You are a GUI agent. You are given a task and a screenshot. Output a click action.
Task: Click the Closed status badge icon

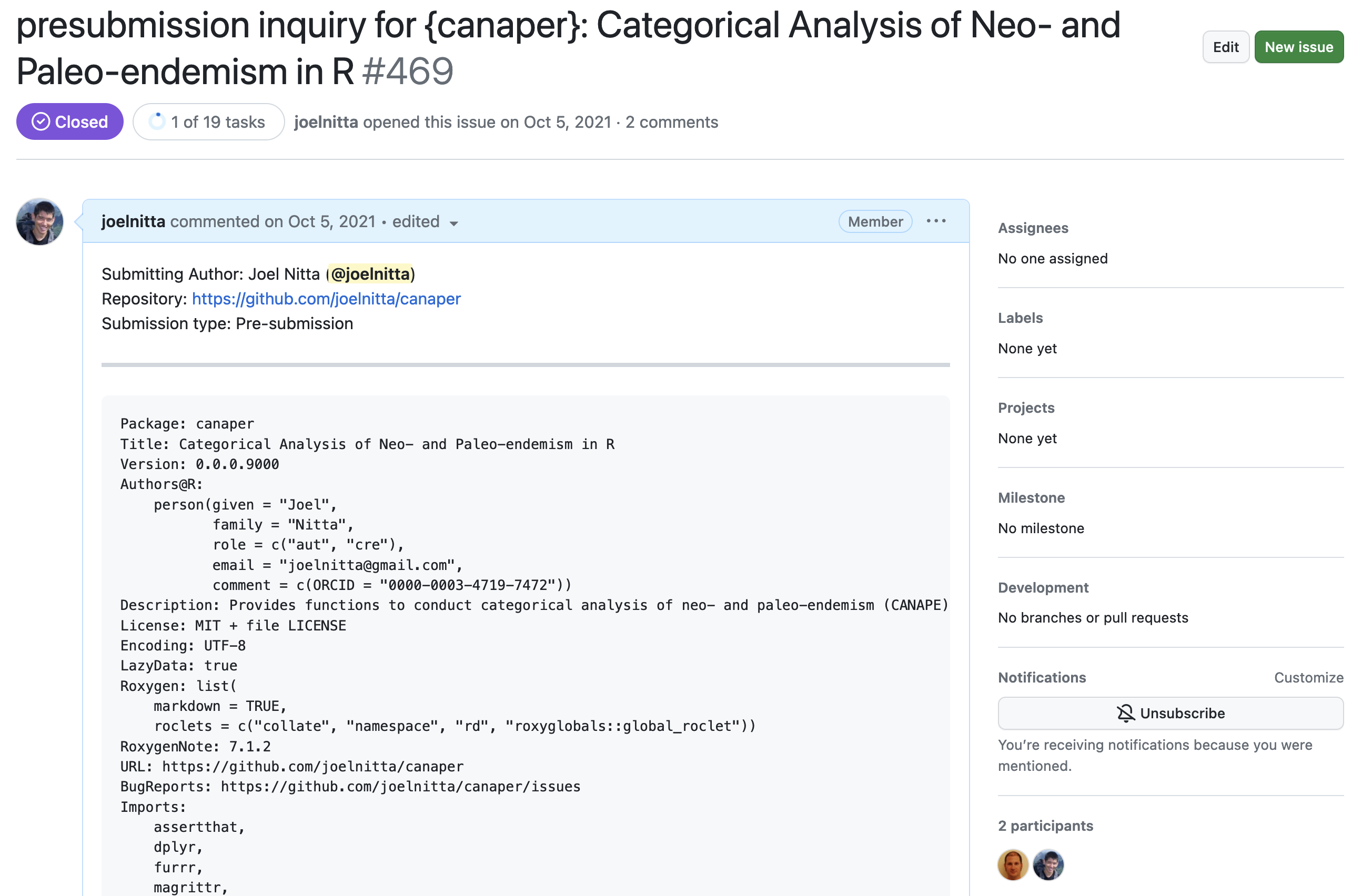click(x=41, y=121)
